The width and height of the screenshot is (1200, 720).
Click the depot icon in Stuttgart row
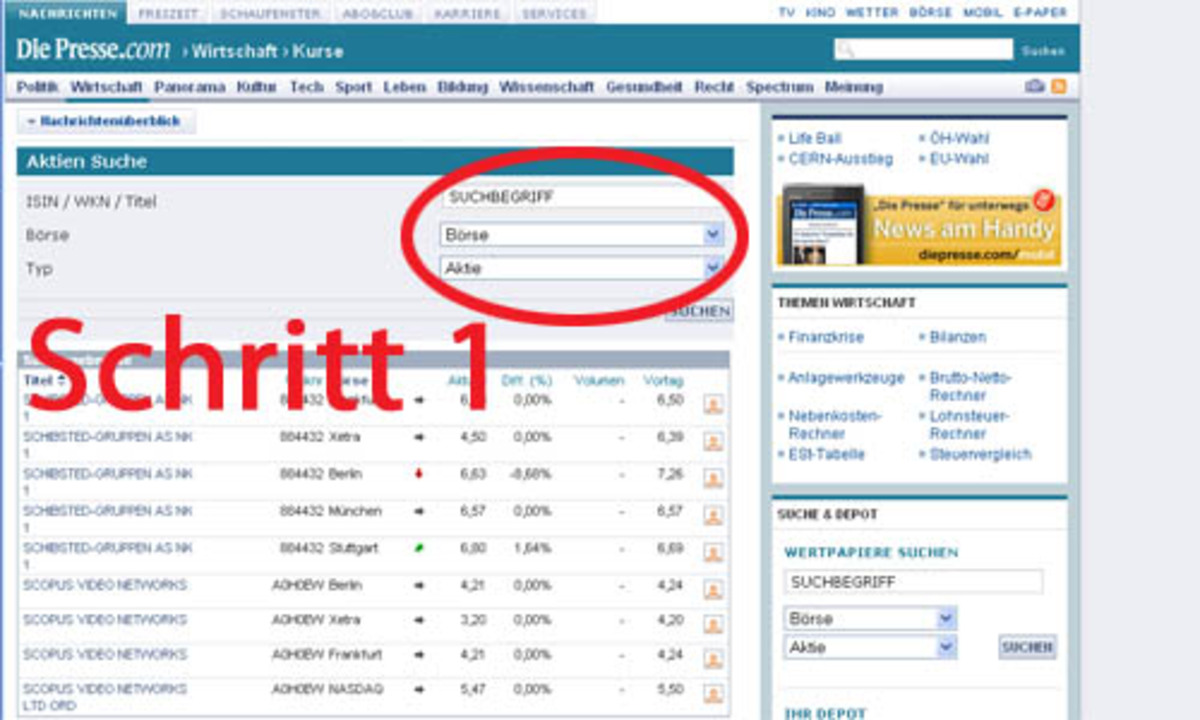point(713,553)
